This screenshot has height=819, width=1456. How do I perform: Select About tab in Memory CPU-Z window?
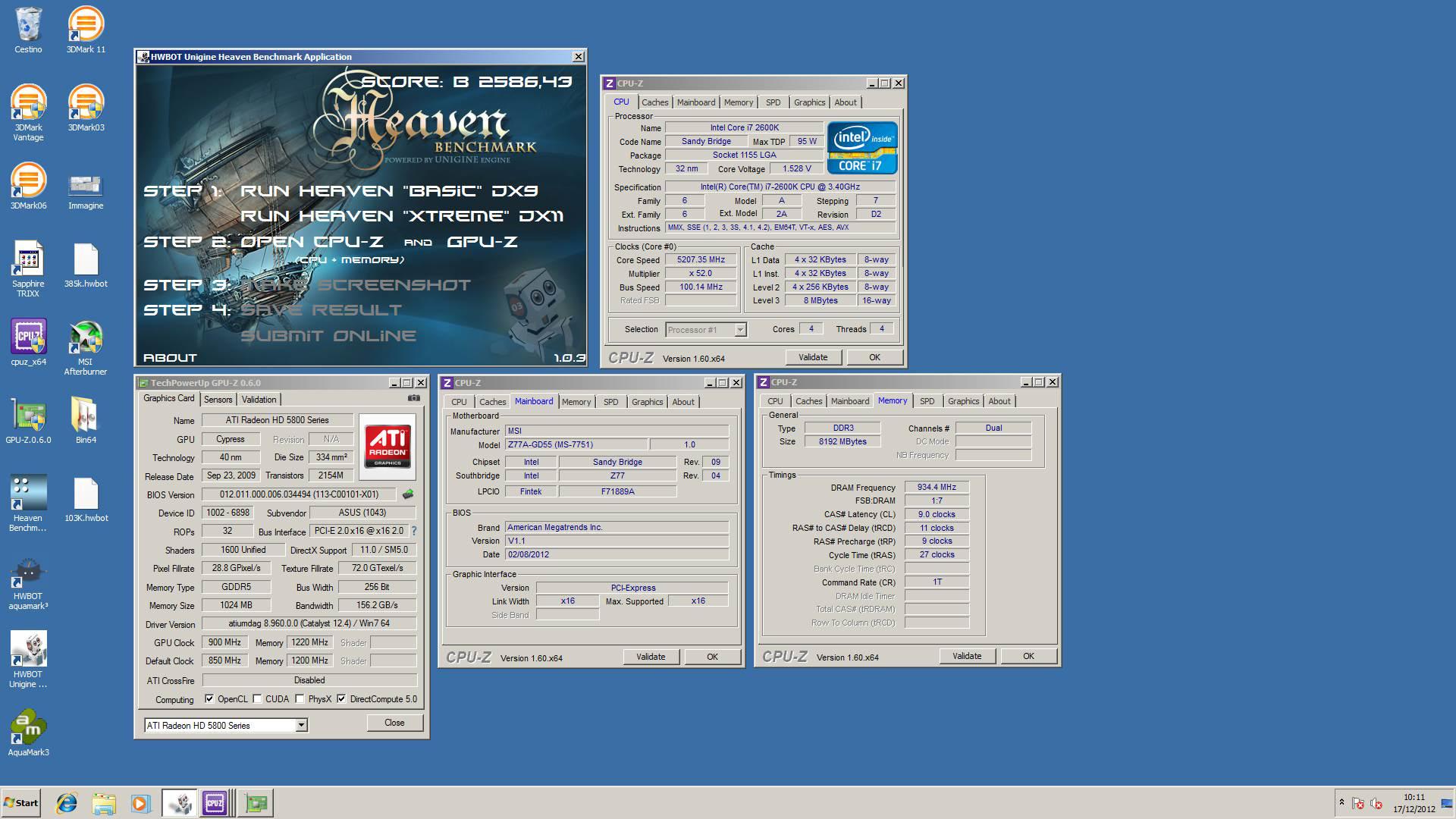(x=999, y=401)
